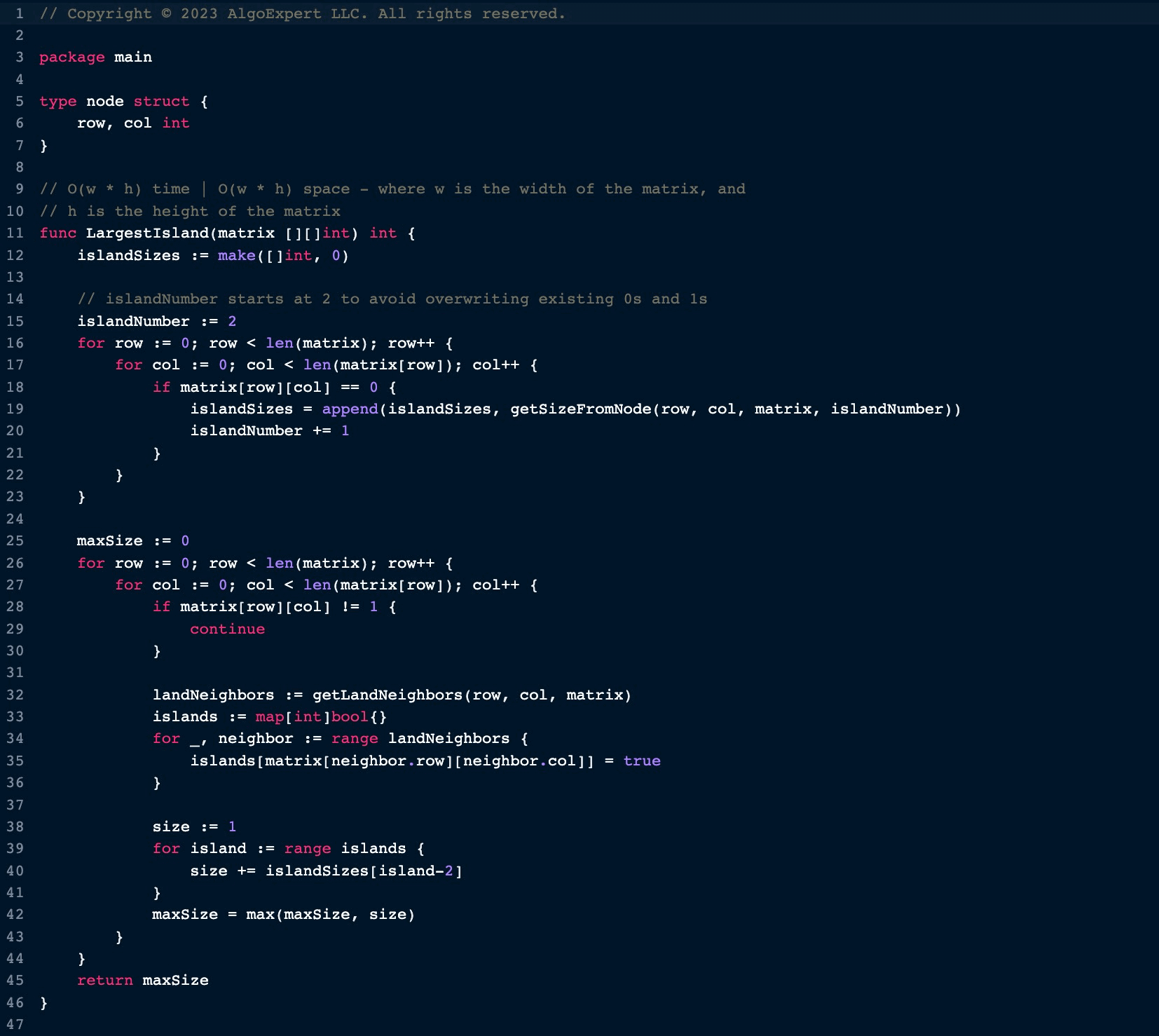
Task: Click line number 25 in the gutter
Action: (15, 541)
